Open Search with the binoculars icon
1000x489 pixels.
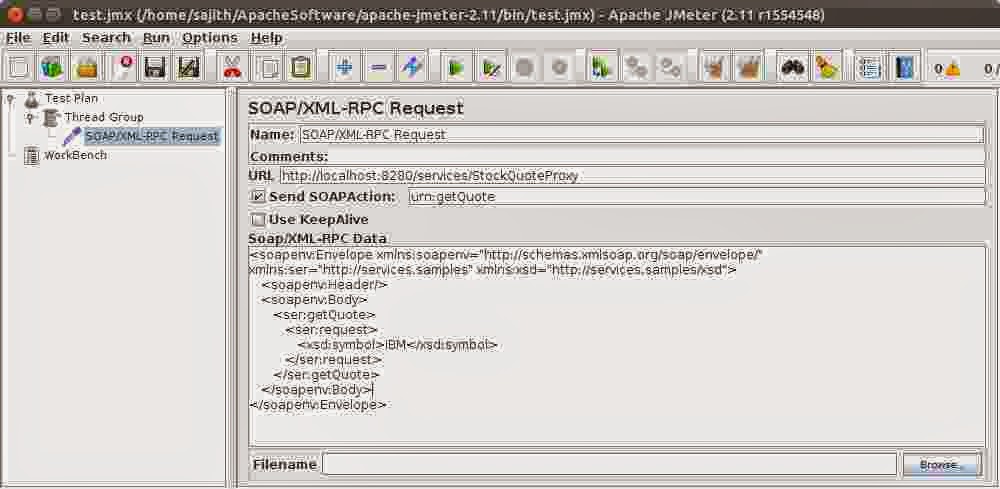click(793, 66)
